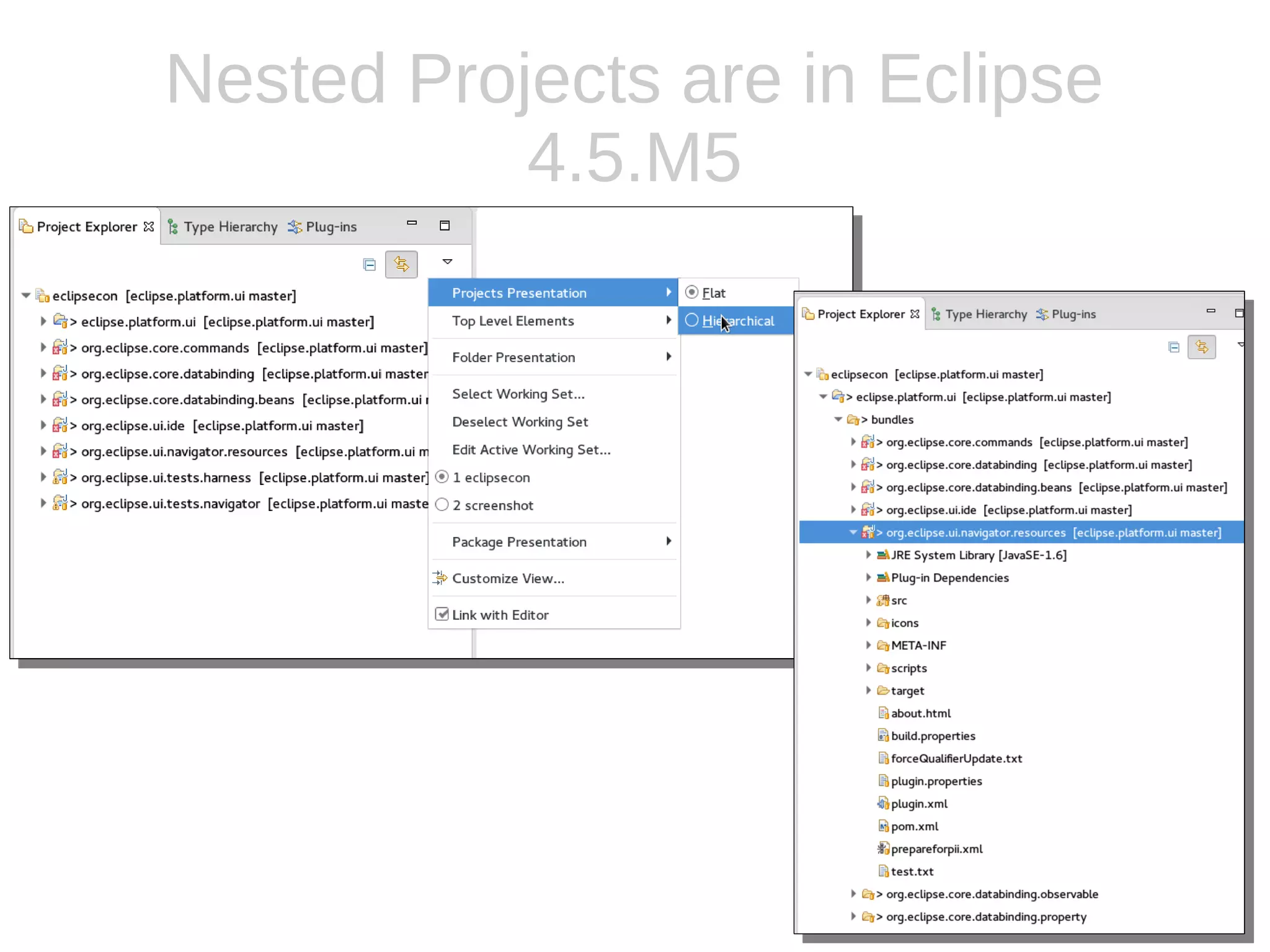Click JRE System Library icon
The width and height of the screenshot is (1270, 952).
coord(883,555)
